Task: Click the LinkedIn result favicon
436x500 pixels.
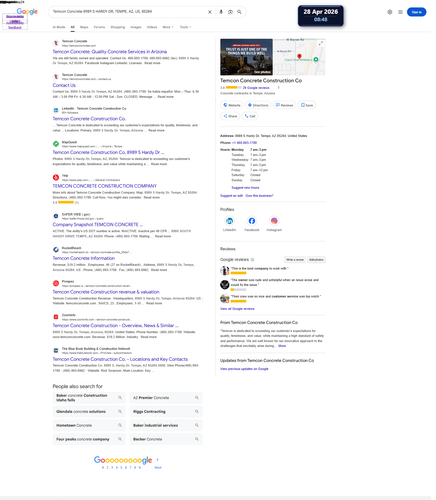Action: point(56,110)
